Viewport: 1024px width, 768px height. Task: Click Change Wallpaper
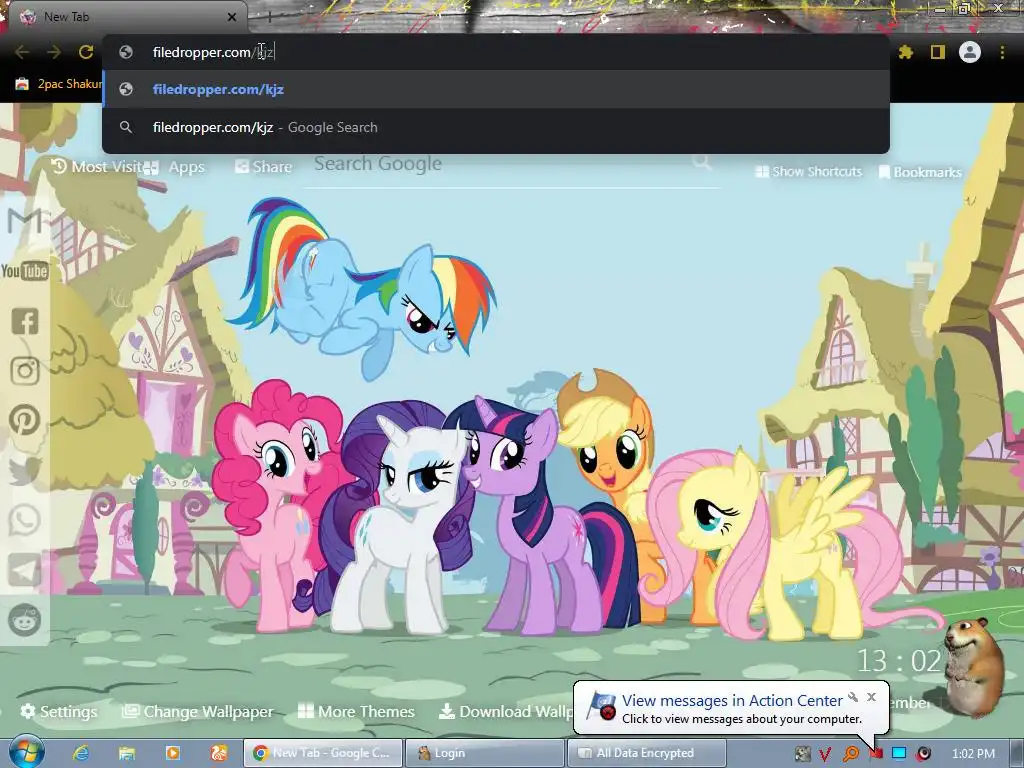pyautogui.click(x=198, y=711)
